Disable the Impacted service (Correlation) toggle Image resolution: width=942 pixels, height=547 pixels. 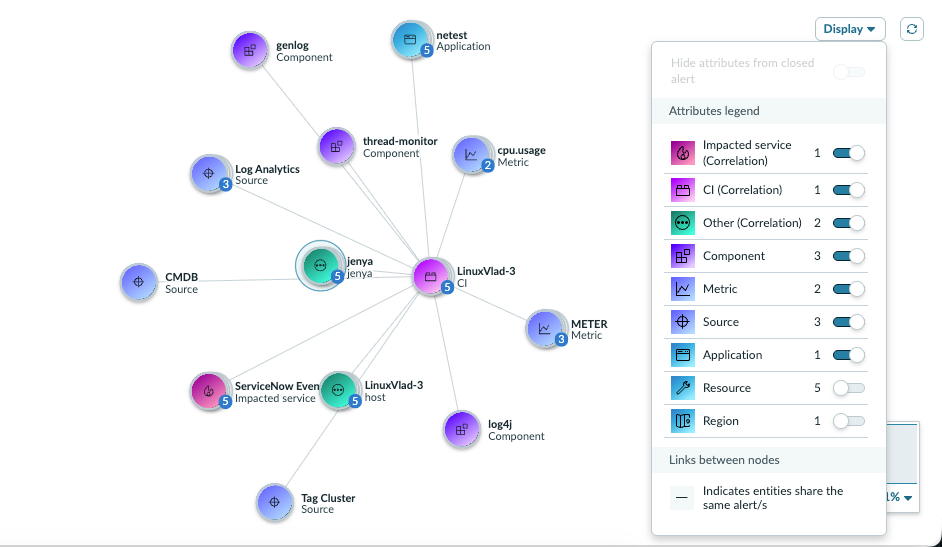pyautogui.click(x=849, y=153)
